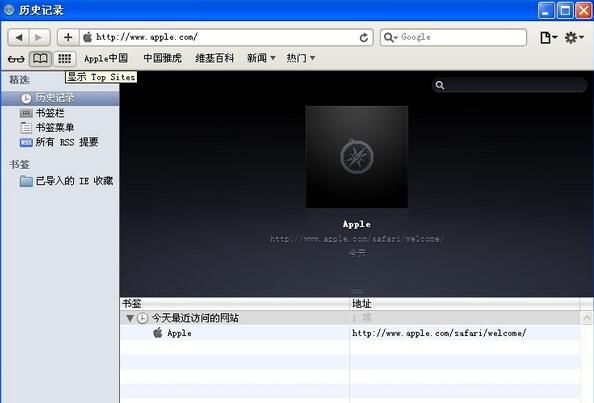Open the Google search magnifier dropdown
The height and width of the screenshot is (403, 594).
[x=390, y=37]
